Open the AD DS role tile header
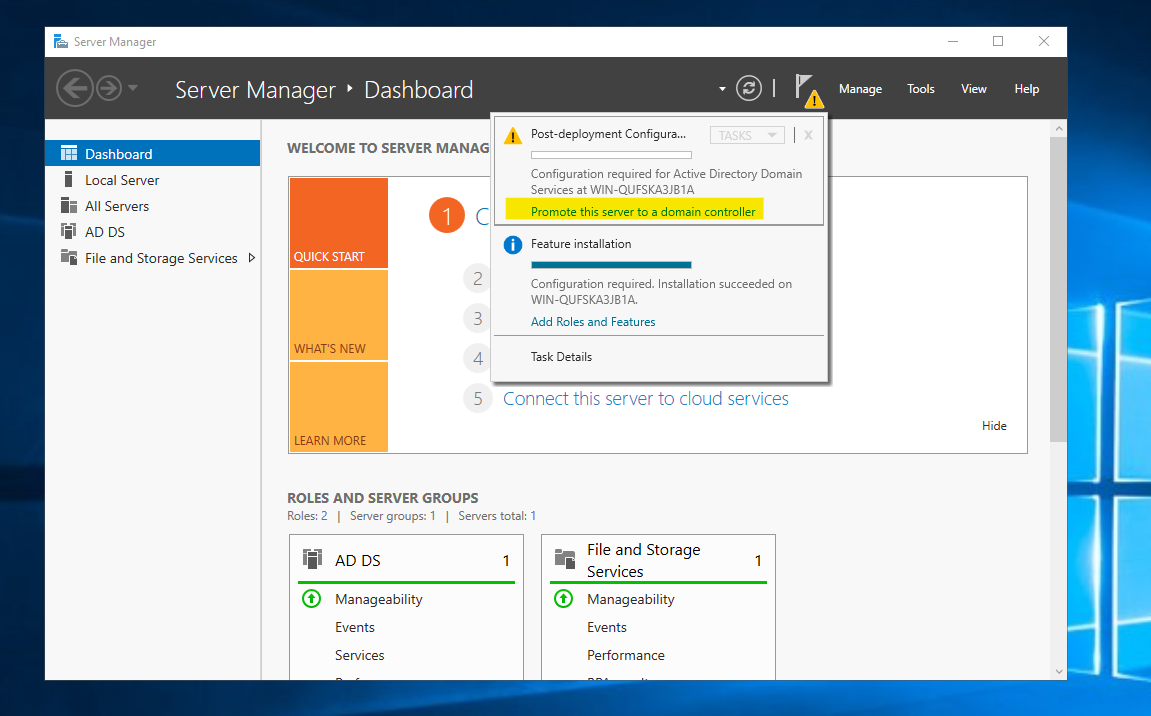1151x716 pixels. pyautogui.click(x=407, y=560)
